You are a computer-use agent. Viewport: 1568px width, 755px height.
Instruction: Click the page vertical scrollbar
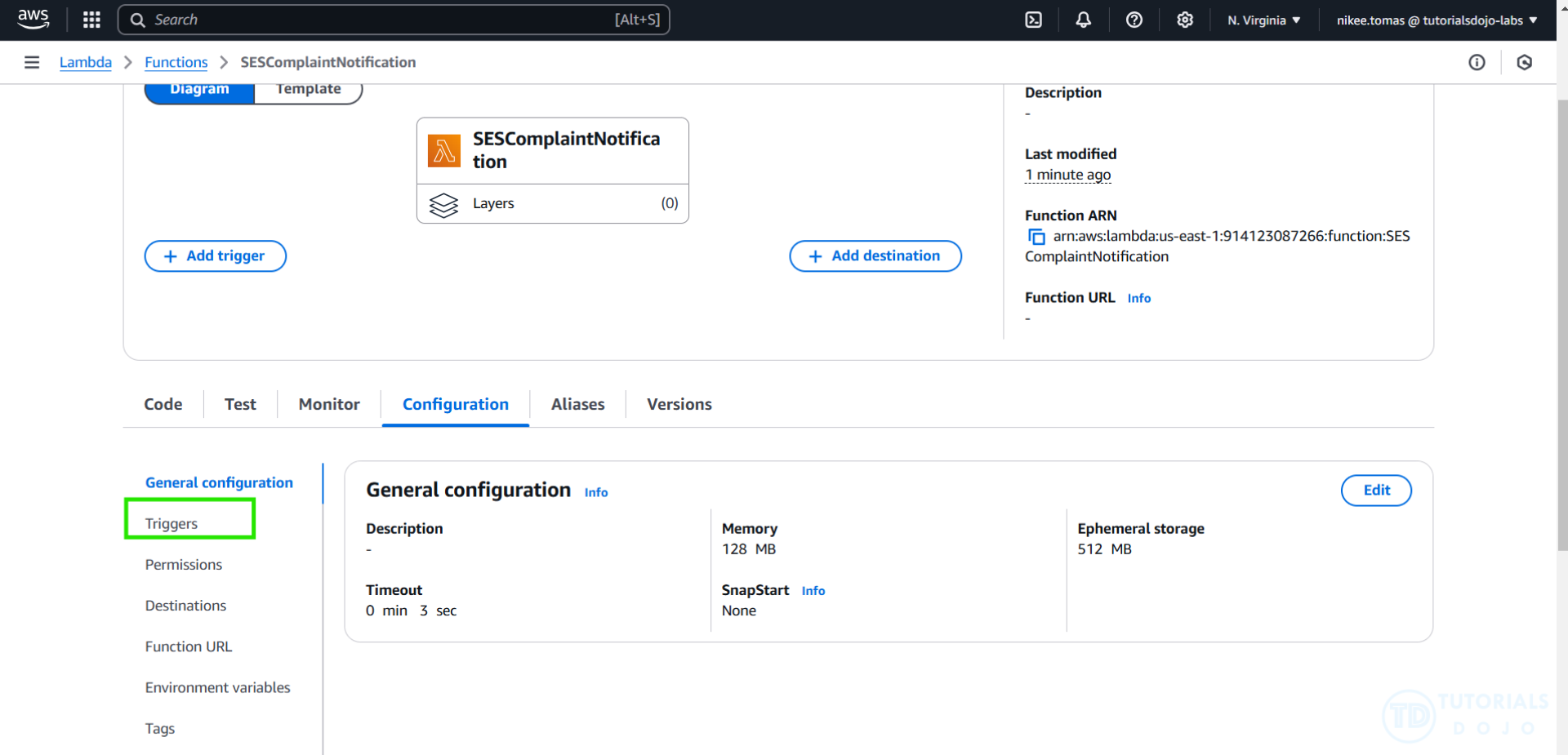tap(1561, 326)
